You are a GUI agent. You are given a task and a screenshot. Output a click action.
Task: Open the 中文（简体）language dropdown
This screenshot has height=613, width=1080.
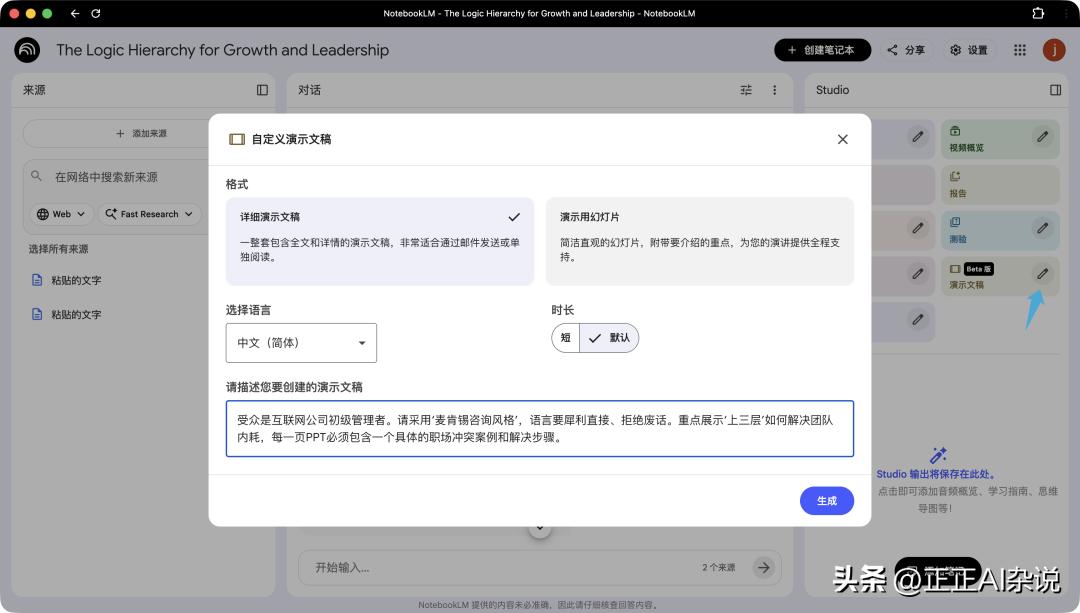301,343
